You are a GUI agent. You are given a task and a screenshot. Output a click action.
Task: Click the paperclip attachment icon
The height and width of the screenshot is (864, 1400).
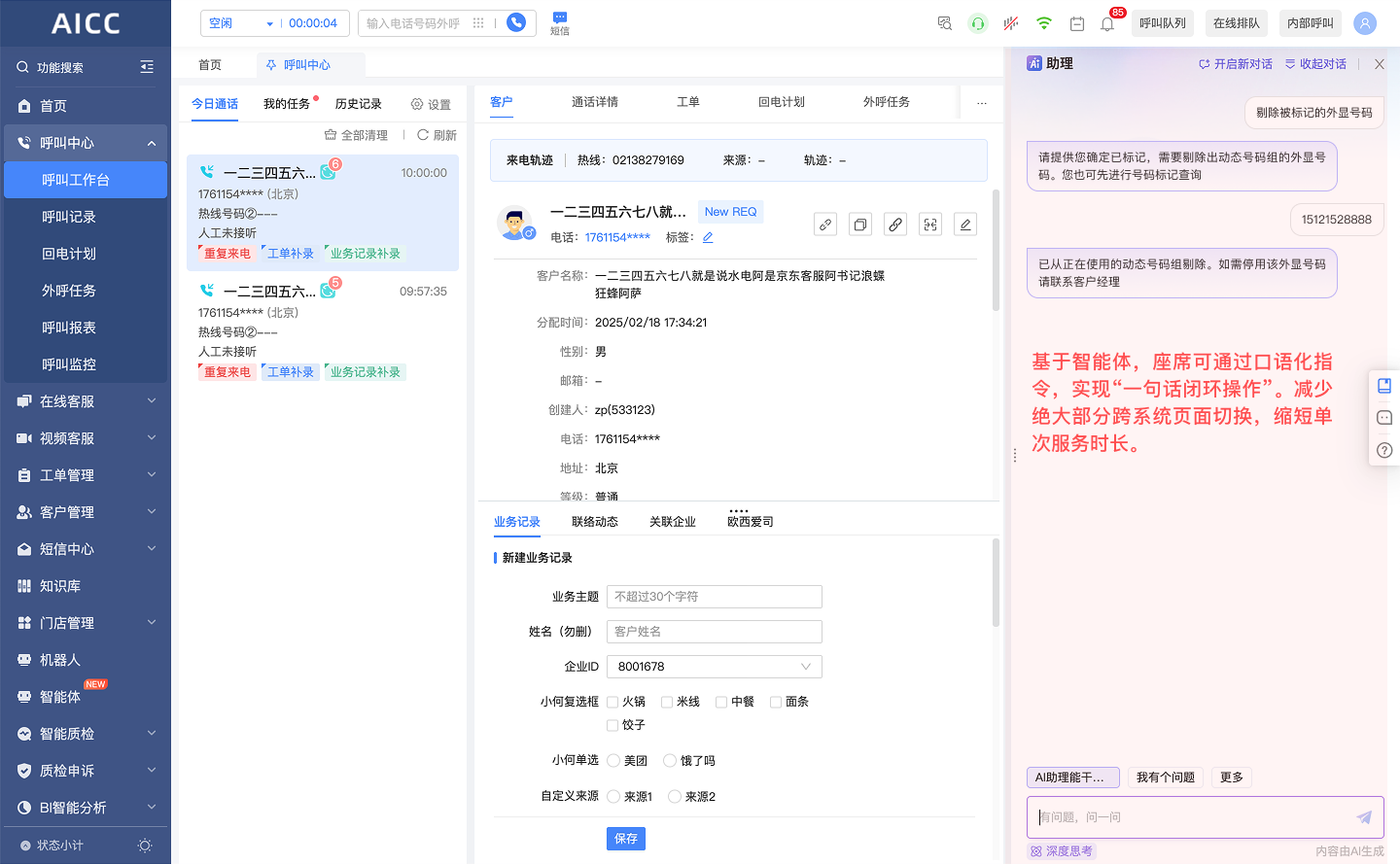pos(895,225)
